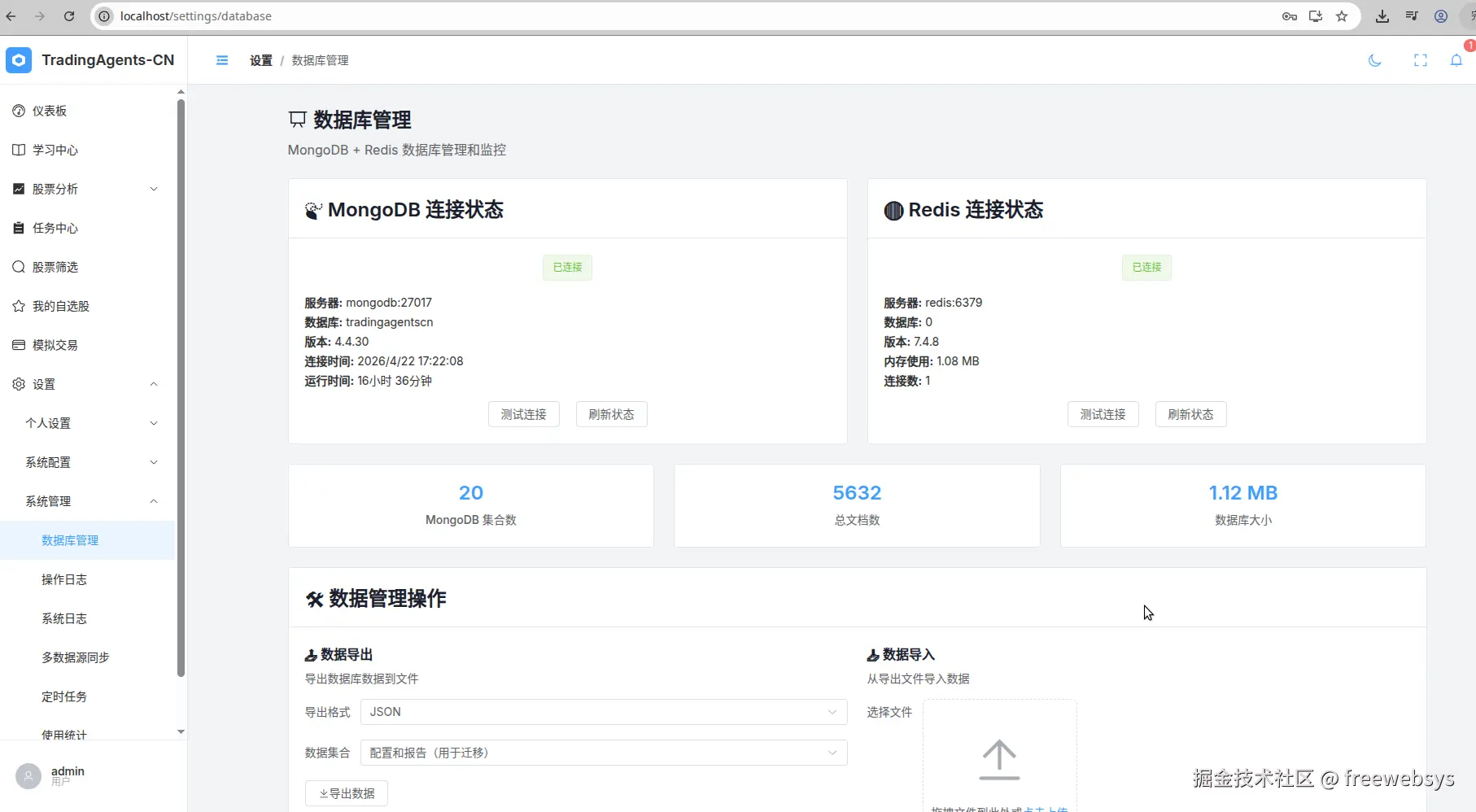
Task: Click the mongodb:27017 server value
Action: click(x=389, y=303)
